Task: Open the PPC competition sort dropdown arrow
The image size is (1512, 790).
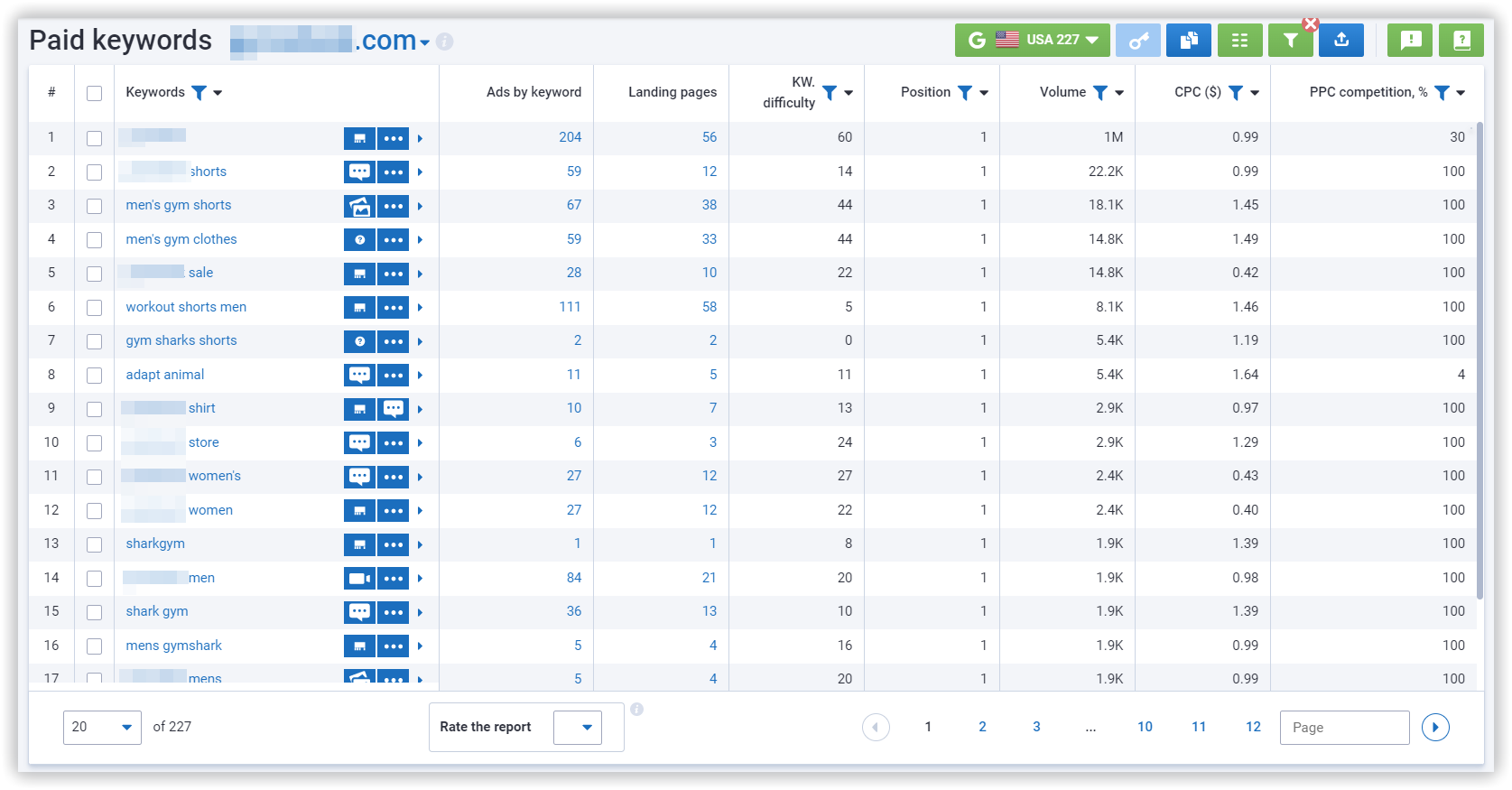Action: [x=1461, y=93]
